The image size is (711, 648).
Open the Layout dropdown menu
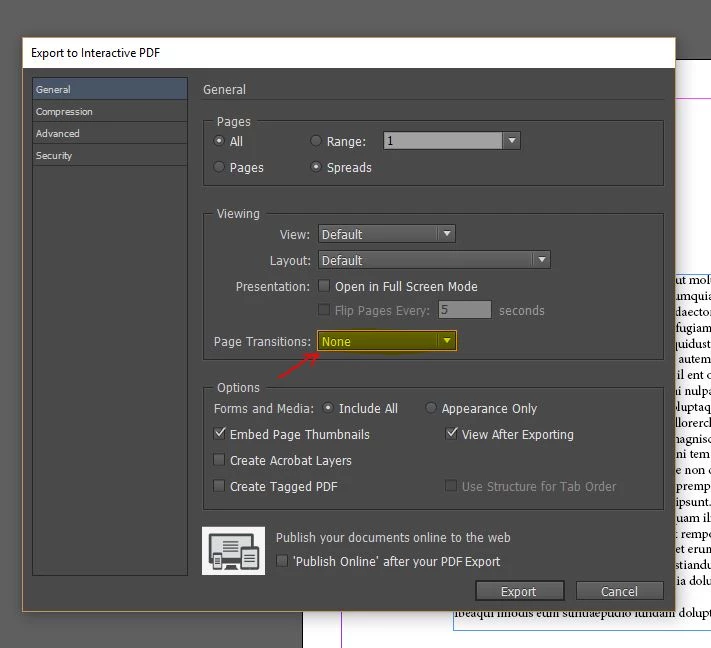434,260
